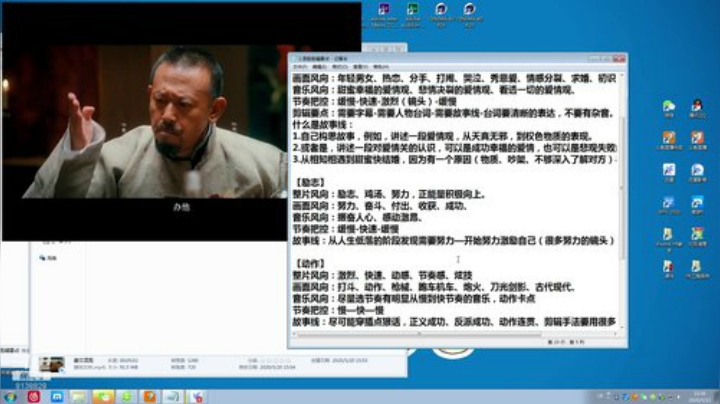Click the line 节奏把控：缓慢-快速-缓慢

pos(346,229)
